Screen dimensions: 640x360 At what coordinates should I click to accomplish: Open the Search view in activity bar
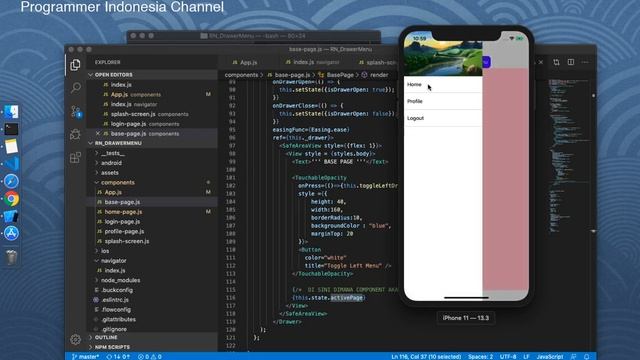pyautogui.click(x=76, y=87)
